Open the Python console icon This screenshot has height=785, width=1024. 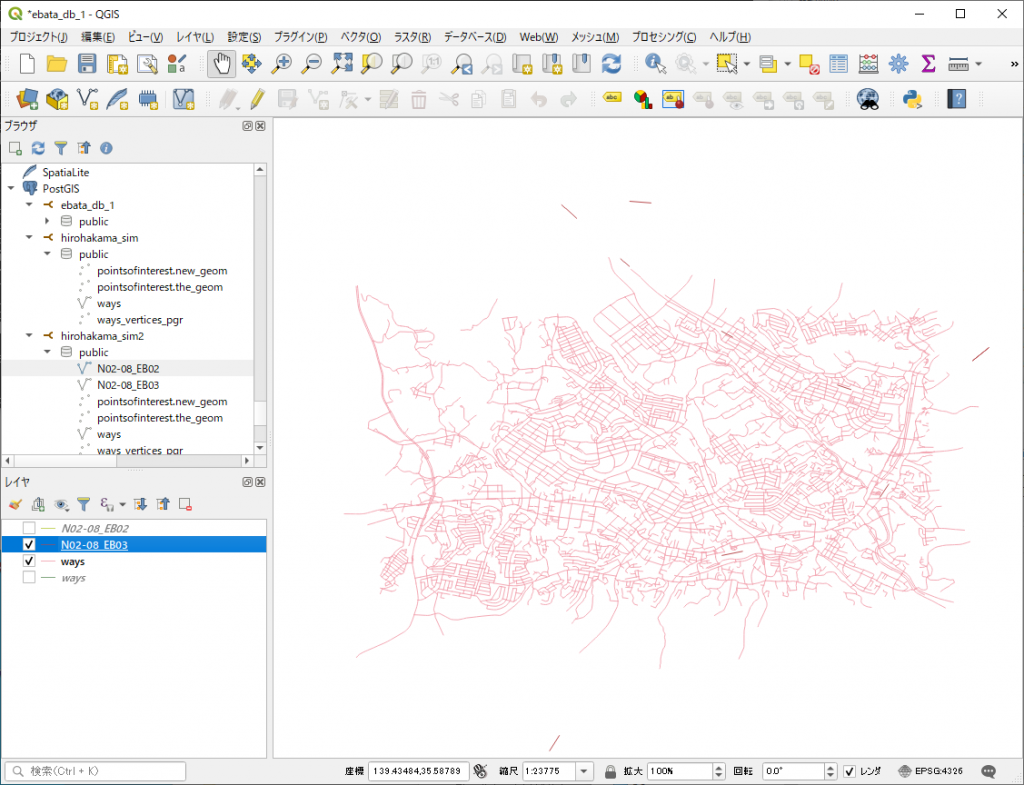tap(911, 99)
